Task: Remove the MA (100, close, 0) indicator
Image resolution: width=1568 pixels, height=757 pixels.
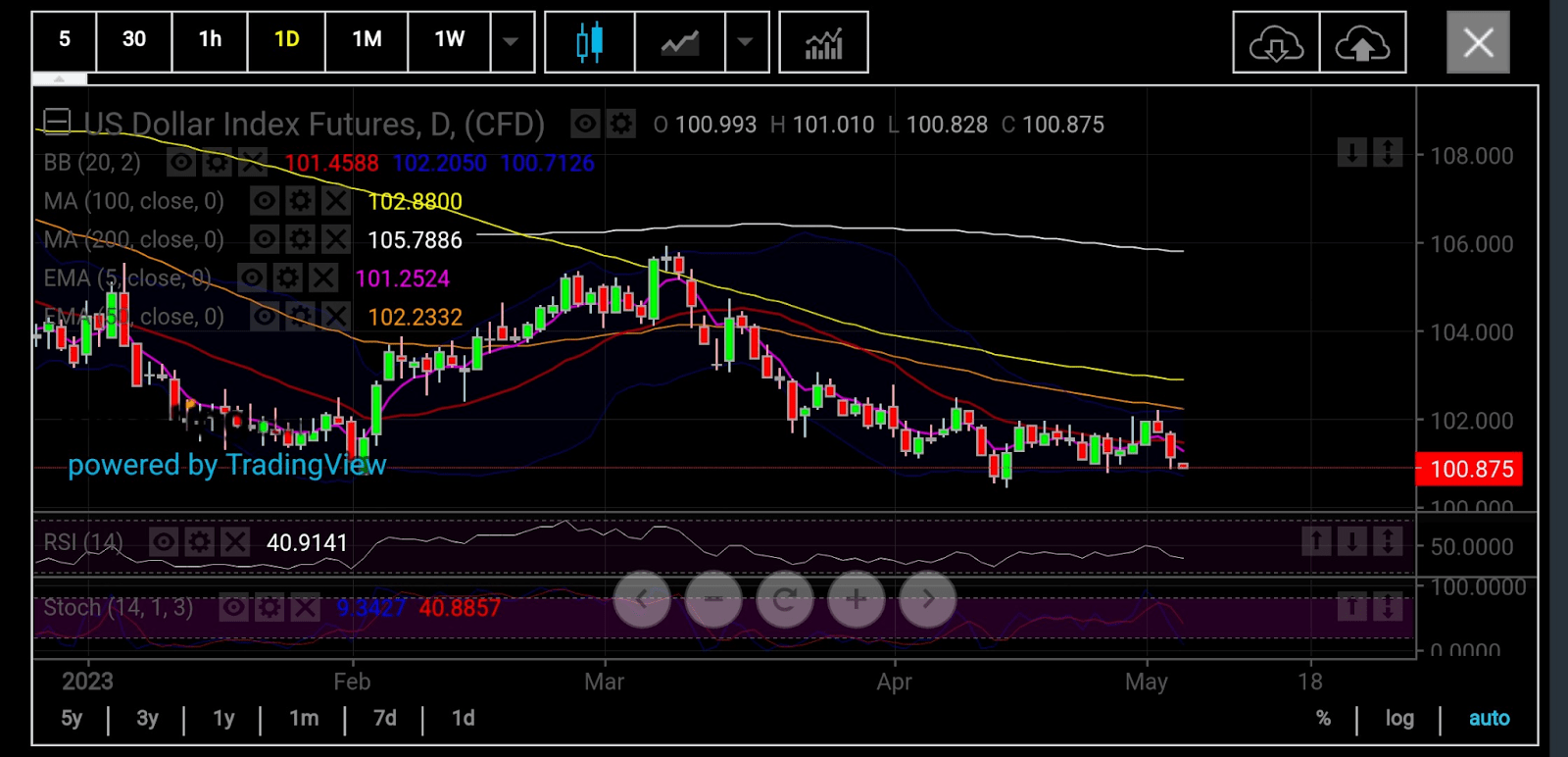Action: [336, 201]
